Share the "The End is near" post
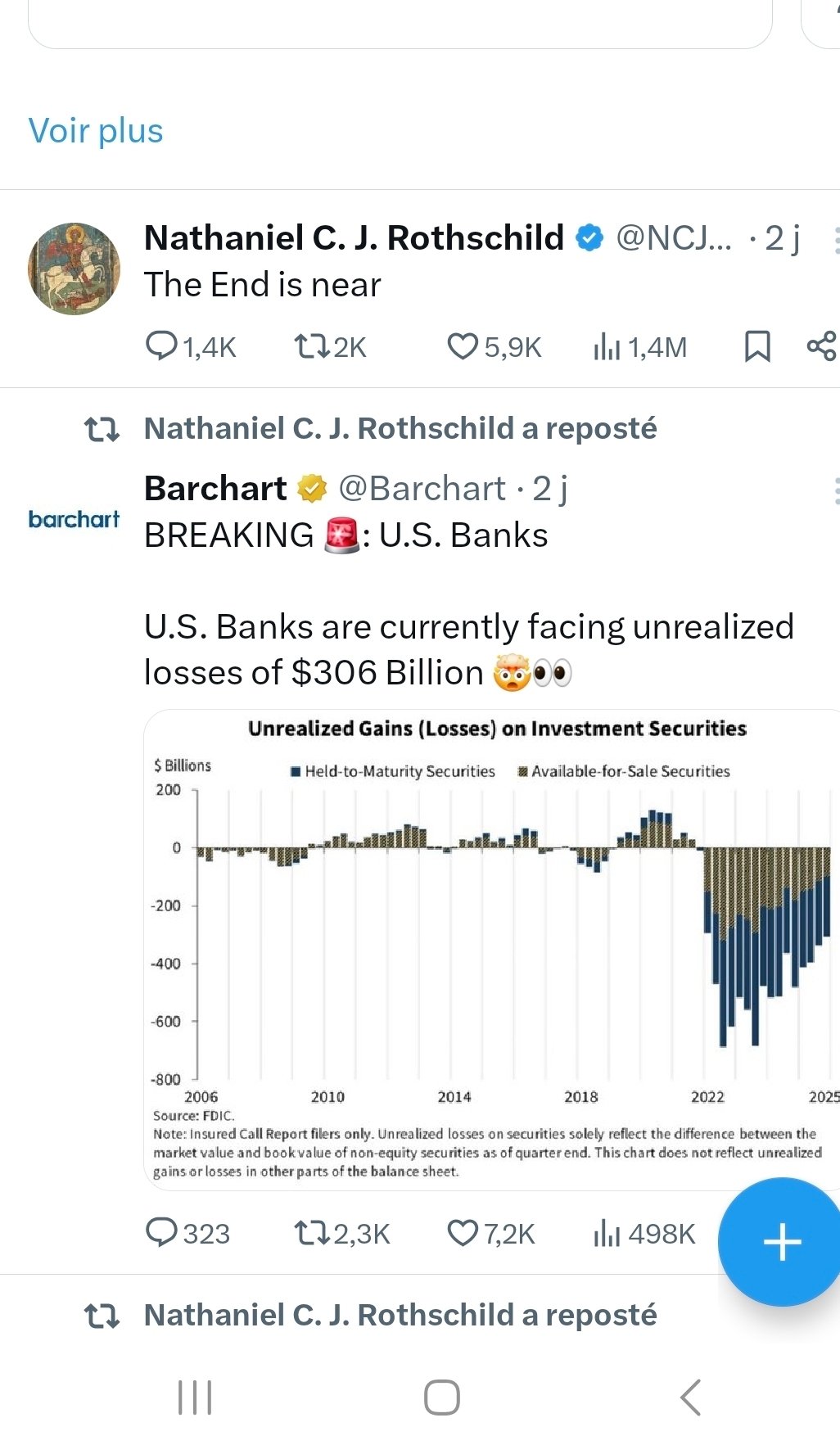This screenshot has height=1454, width=840. [821, 346]
